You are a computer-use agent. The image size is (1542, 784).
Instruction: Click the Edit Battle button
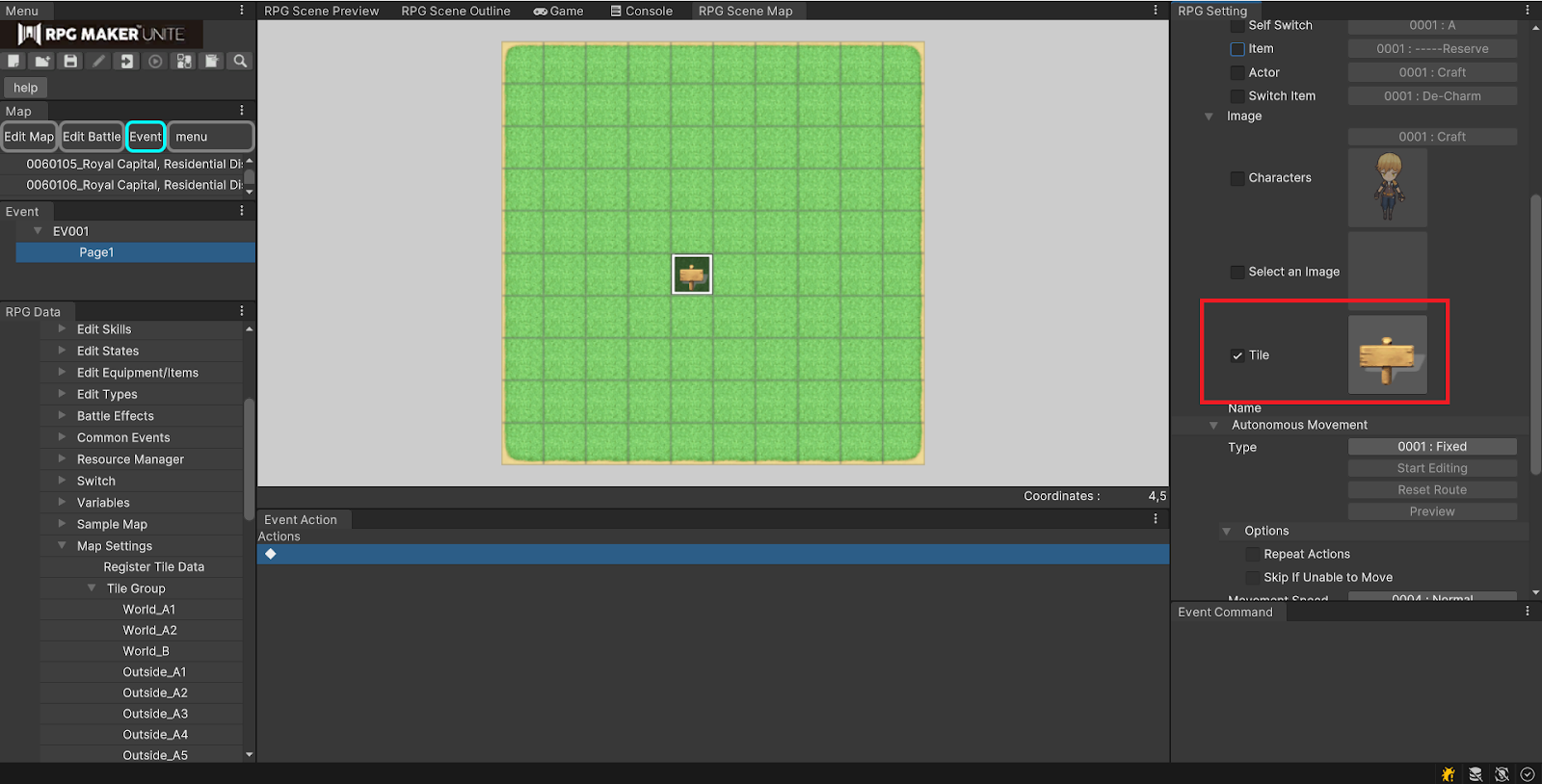pyautogui.click(x=92, y=137)
